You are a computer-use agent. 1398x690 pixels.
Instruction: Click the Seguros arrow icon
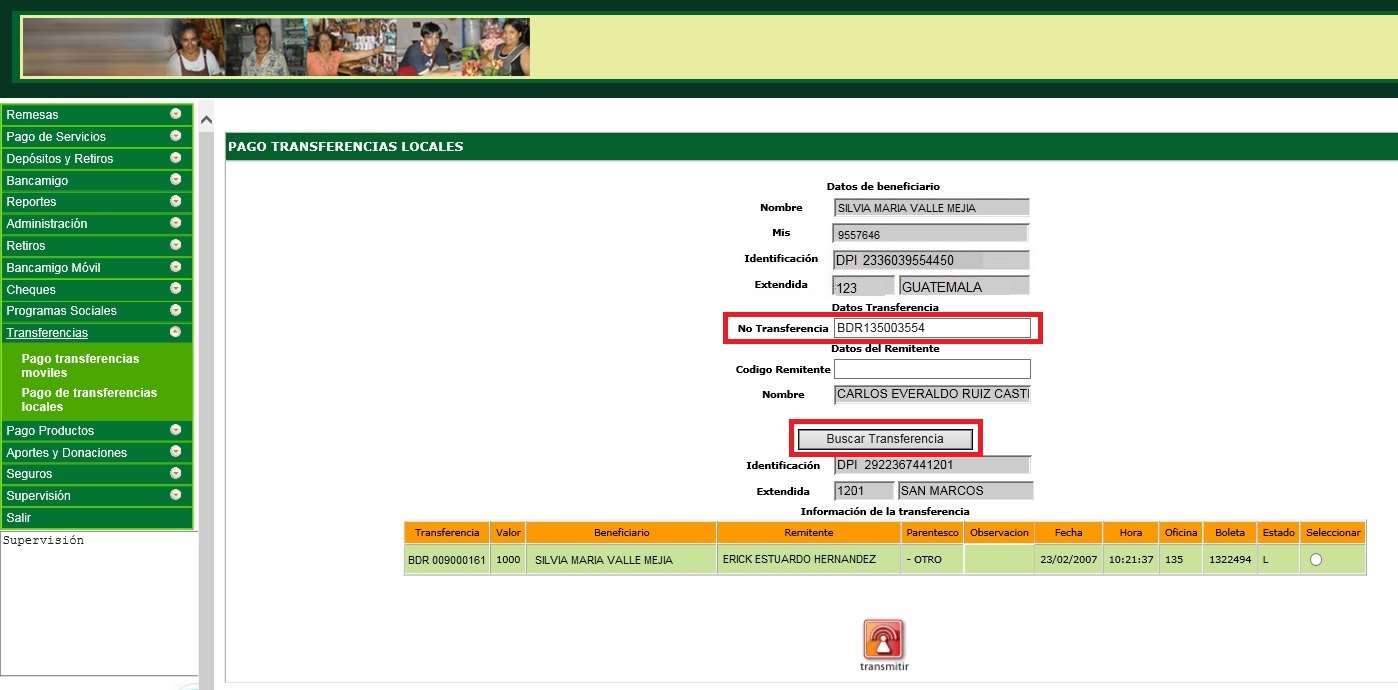click(x=176, y=473)
